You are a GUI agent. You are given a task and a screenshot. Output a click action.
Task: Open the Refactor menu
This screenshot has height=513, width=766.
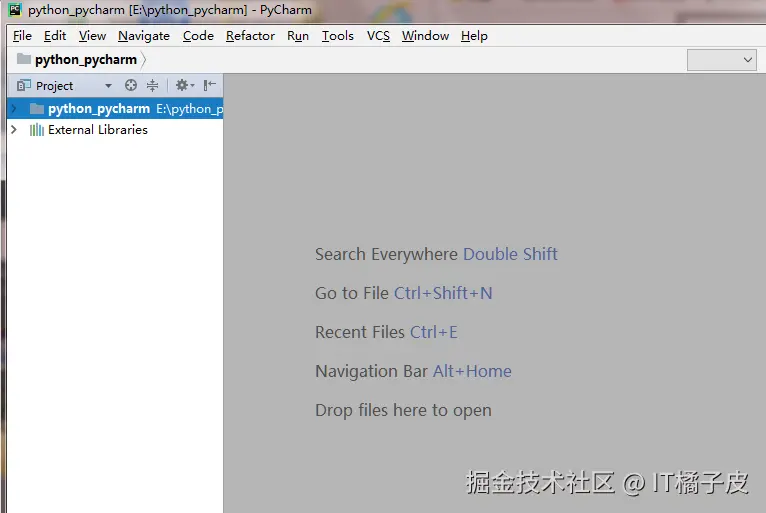[250, 36]
